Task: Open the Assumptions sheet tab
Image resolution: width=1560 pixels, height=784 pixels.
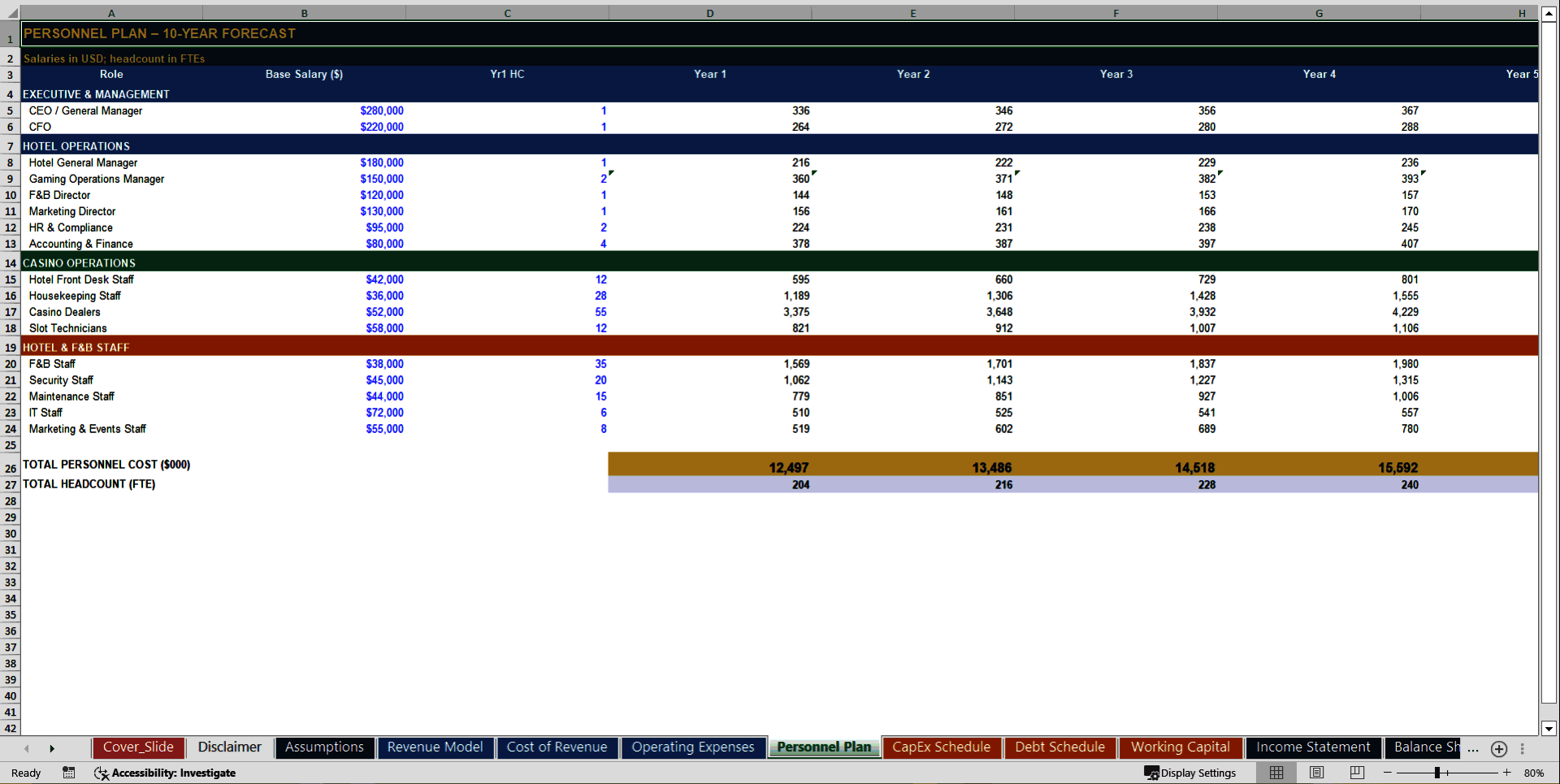Action: pyautogui.click(x=324, y=747)
